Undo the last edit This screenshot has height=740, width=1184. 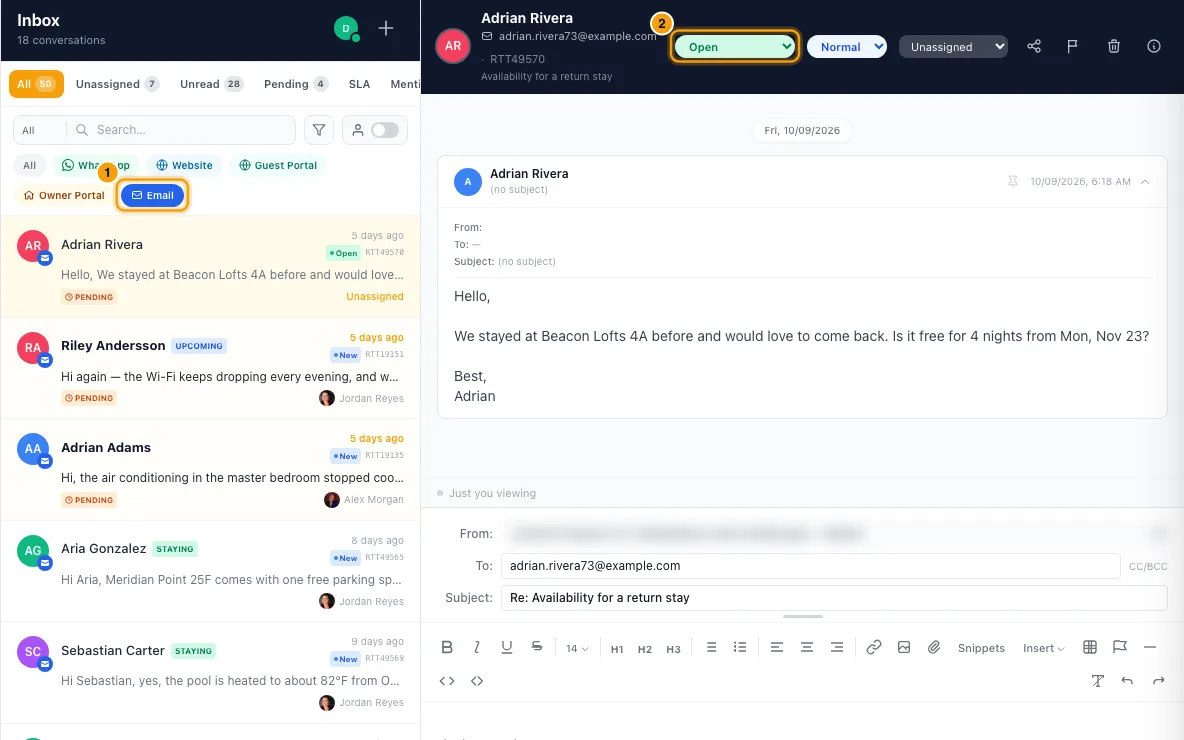[1127, 680]
